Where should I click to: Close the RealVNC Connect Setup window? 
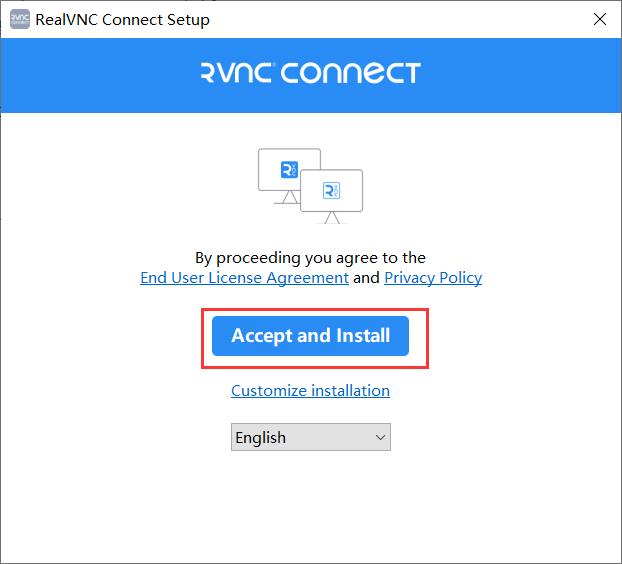click(599, 19)
